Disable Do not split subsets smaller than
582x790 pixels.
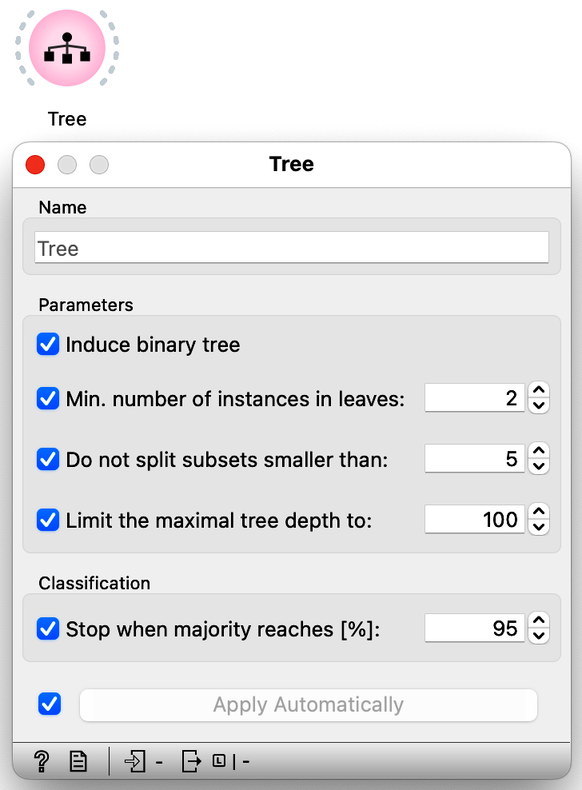click(x=48, y=459)
